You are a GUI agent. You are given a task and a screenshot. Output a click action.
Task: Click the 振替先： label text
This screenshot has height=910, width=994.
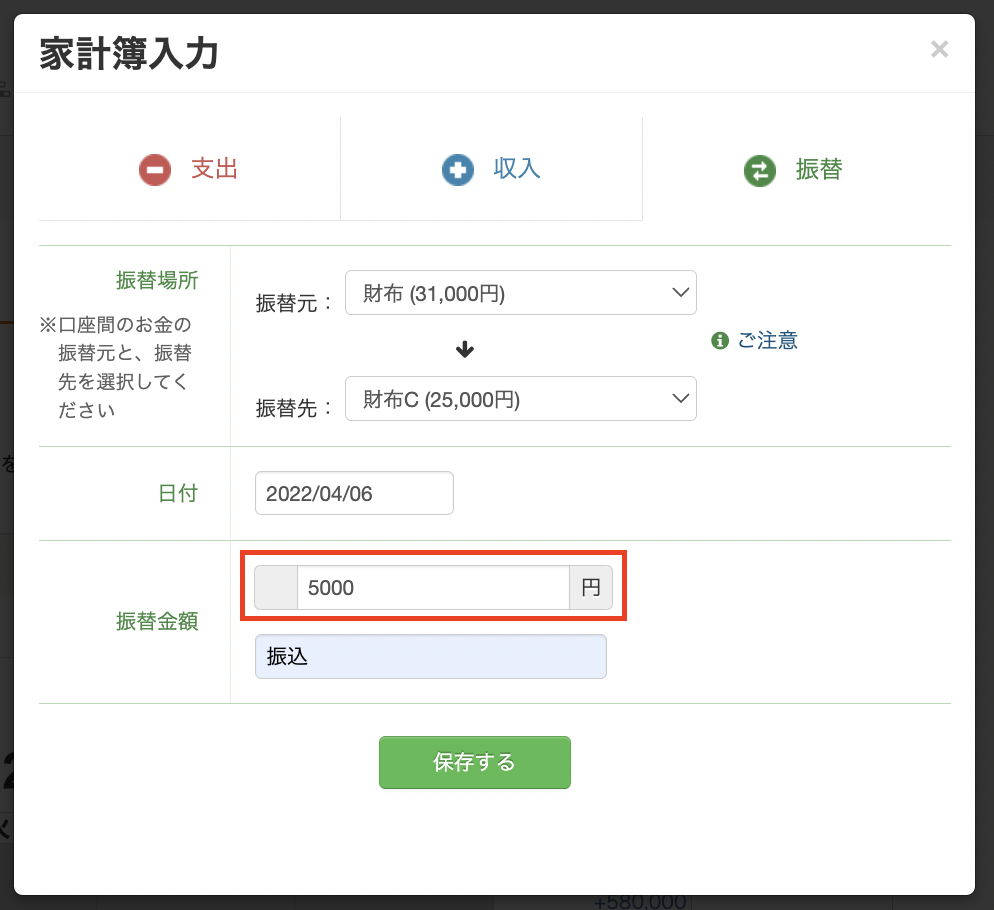294,408
